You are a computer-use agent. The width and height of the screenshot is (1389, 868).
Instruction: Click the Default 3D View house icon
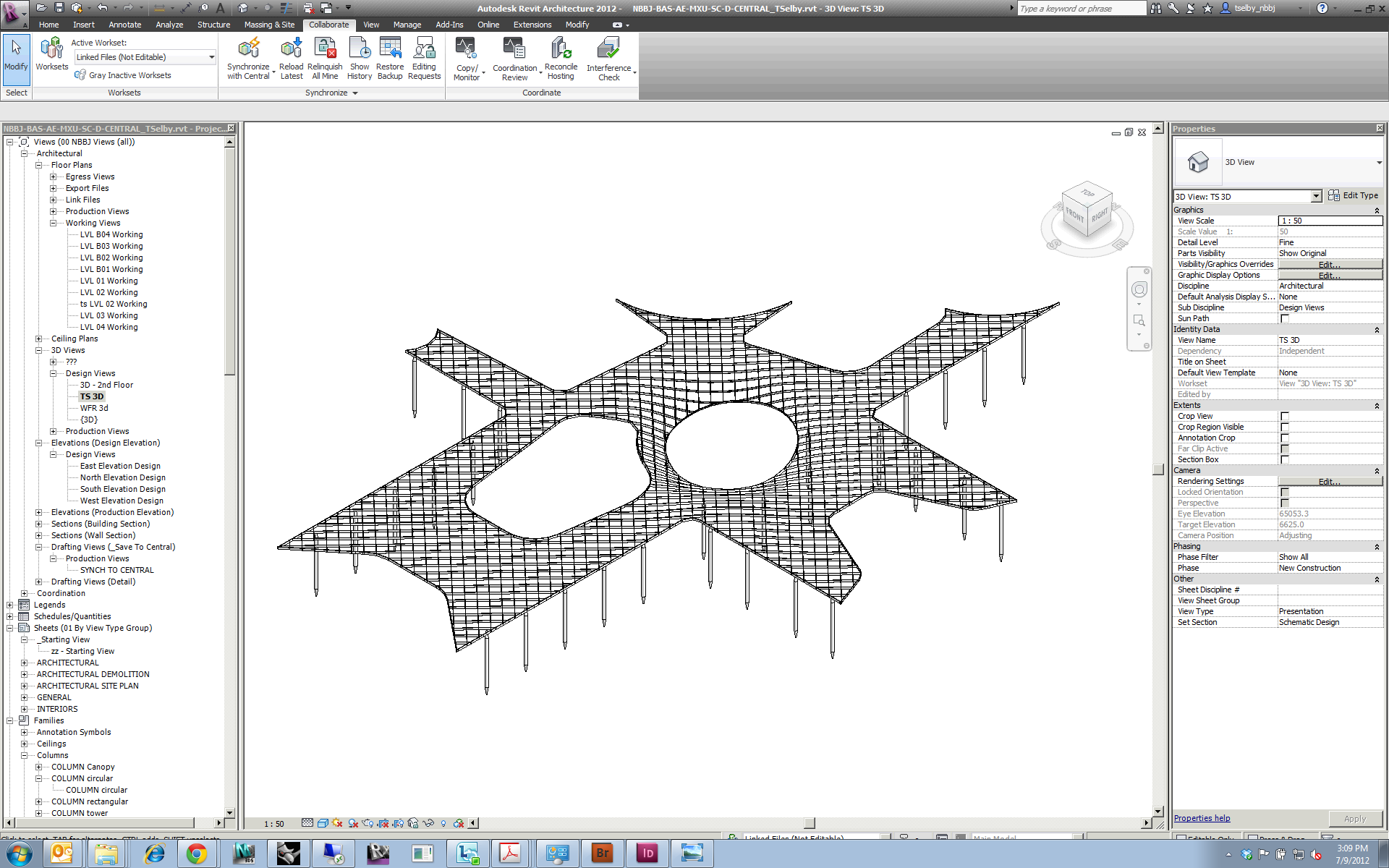tap(243, 8)
